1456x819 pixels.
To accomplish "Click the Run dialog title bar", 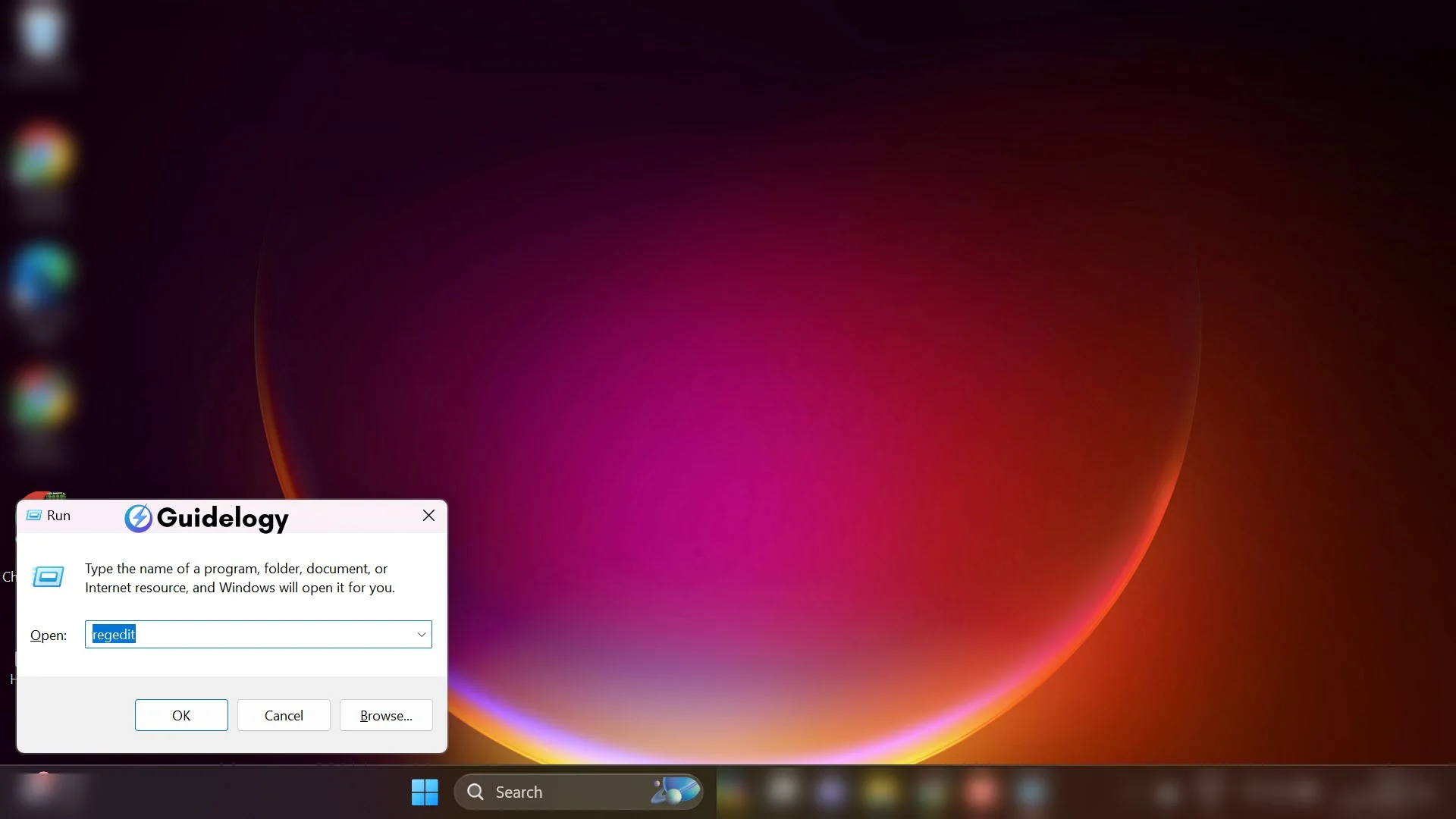I will click(232, 514).
